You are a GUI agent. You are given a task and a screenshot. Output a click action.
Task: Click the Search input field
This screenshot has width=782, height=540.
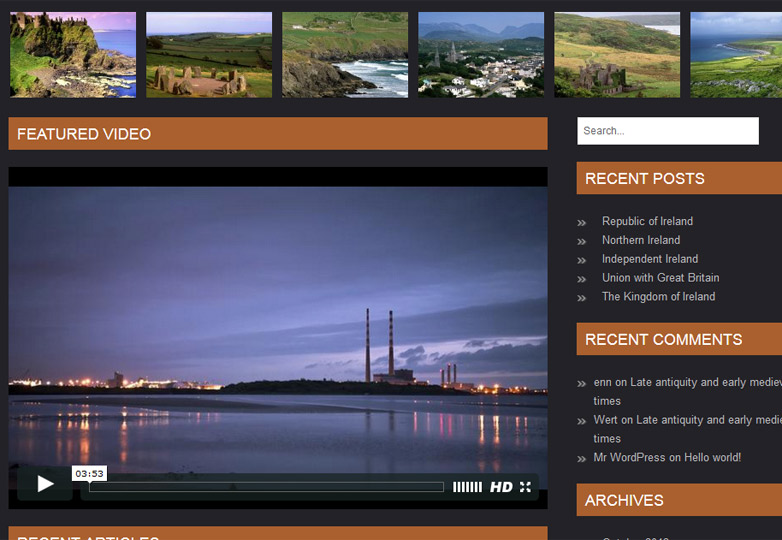tap(668, 131)
